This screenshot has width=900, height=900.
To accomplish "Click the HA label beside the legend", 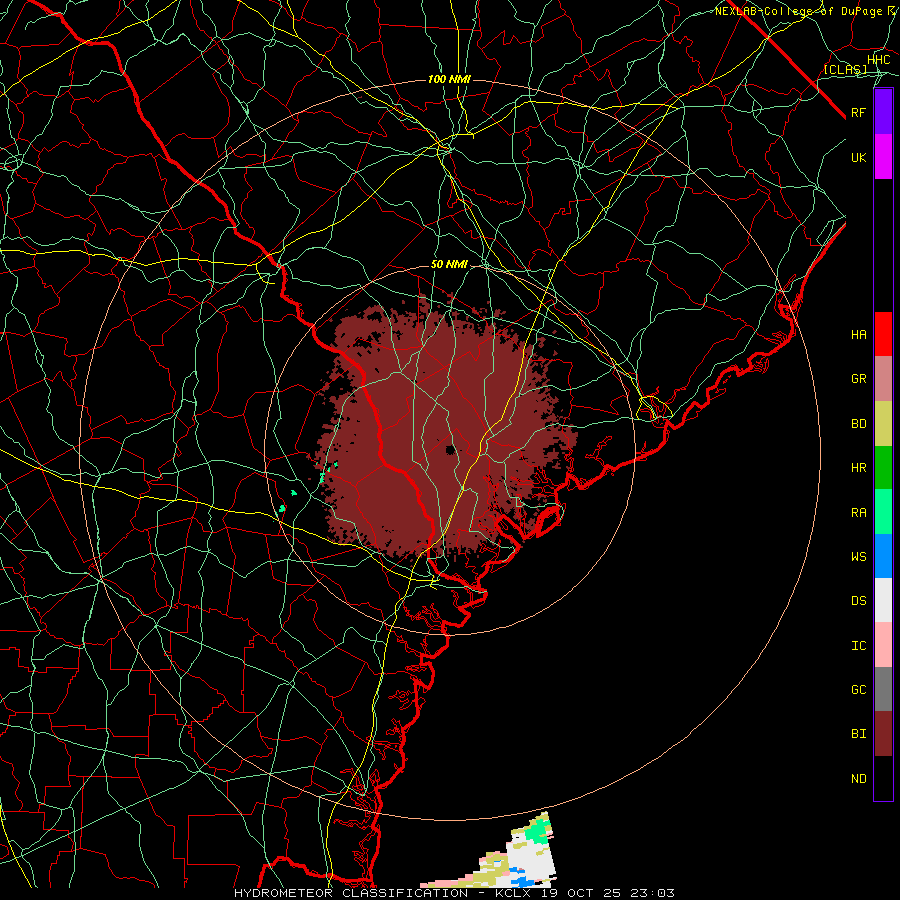I will tap(858, 335).
